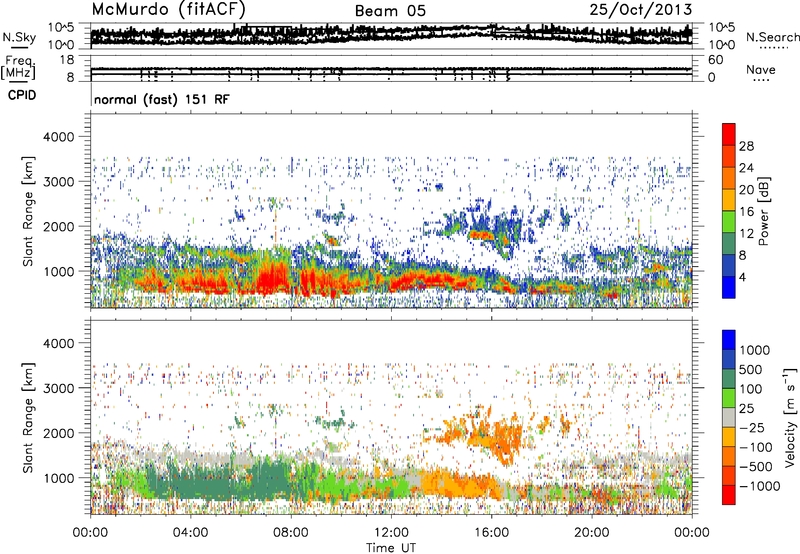Click the Velocity [m s-1] color bar label
The height and width of the screenshot is (554, 800).
tap(790, 417)
